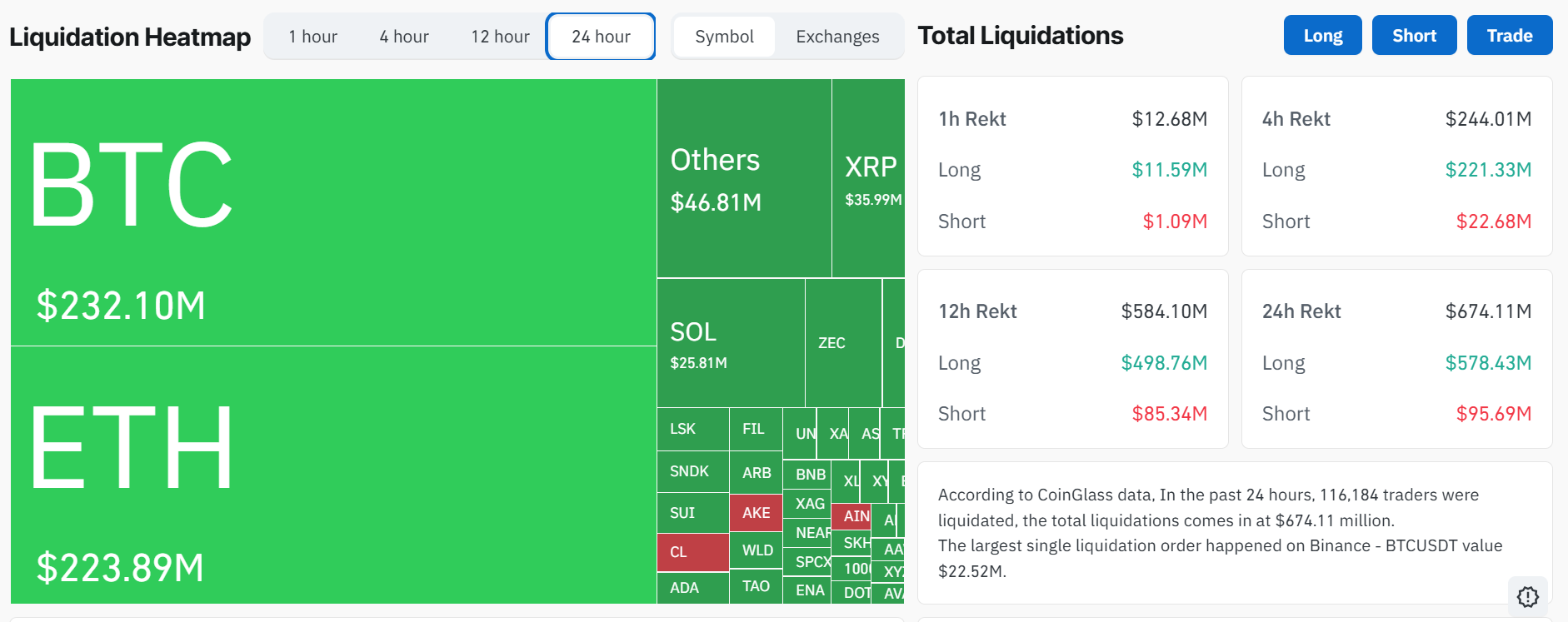Click the ZEC heatmap tile
Viewport: 1568px width, 622px height.
[843, 343]
